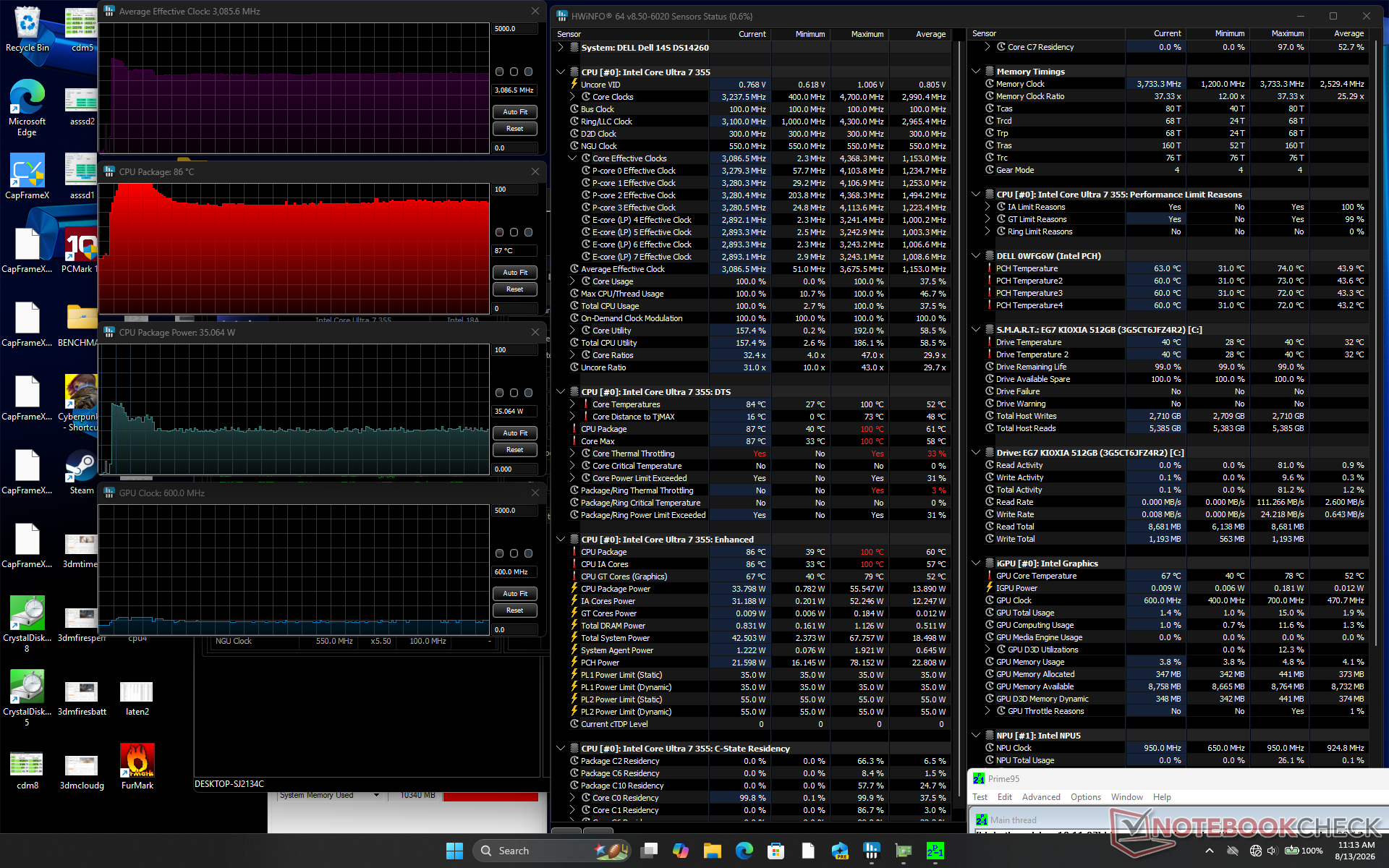Viewport: 1389px width, 868px height.
Task: Switch to HWiNFO via its taskbar icon
Action: [872, 851]
